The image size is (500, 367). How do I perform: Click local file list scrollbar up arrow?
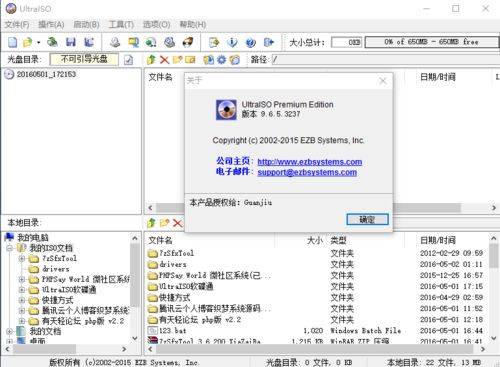pyautogui.click(x=494, y=238)
